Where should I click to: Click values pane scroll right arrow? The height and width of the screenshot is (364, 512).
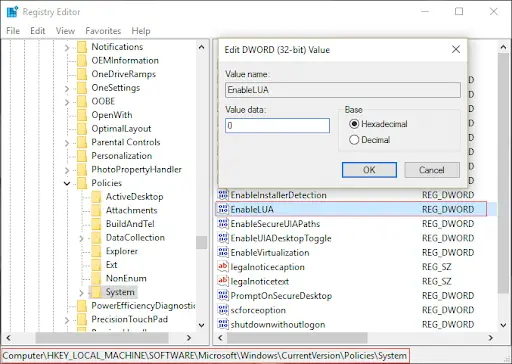[x=491, y=338]
